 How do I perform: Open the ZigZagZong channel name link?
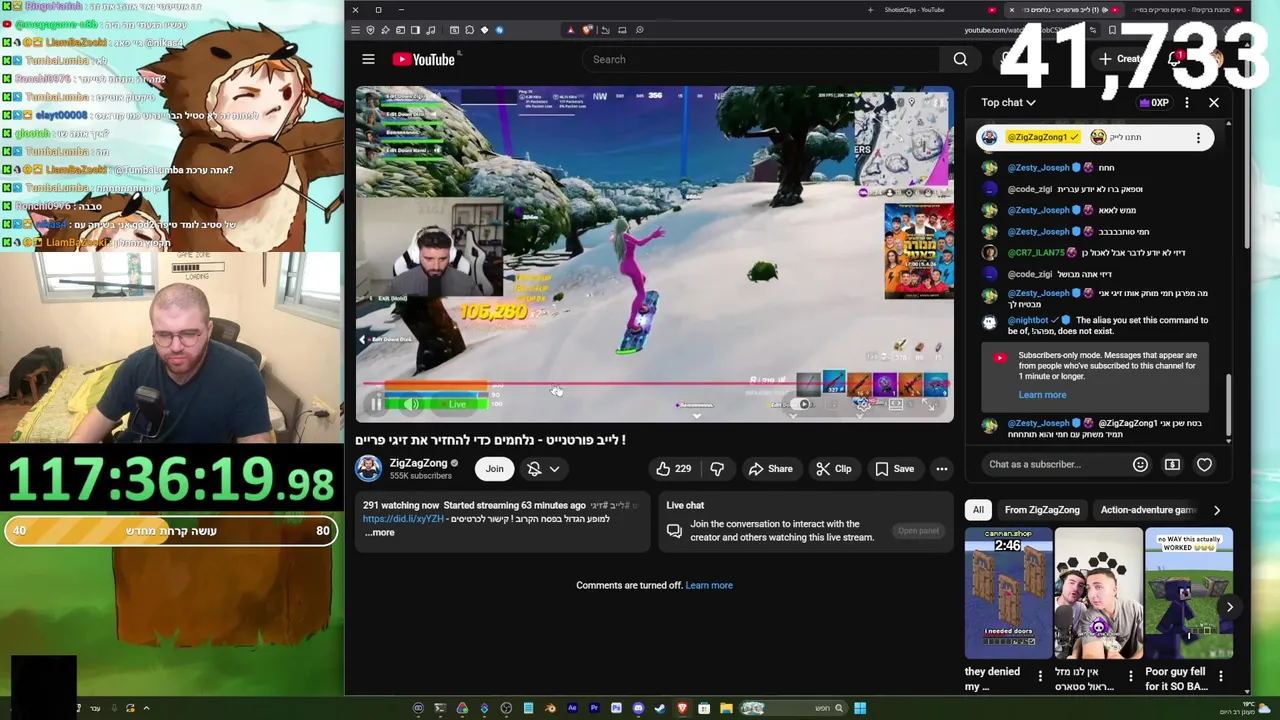[418, 463]
